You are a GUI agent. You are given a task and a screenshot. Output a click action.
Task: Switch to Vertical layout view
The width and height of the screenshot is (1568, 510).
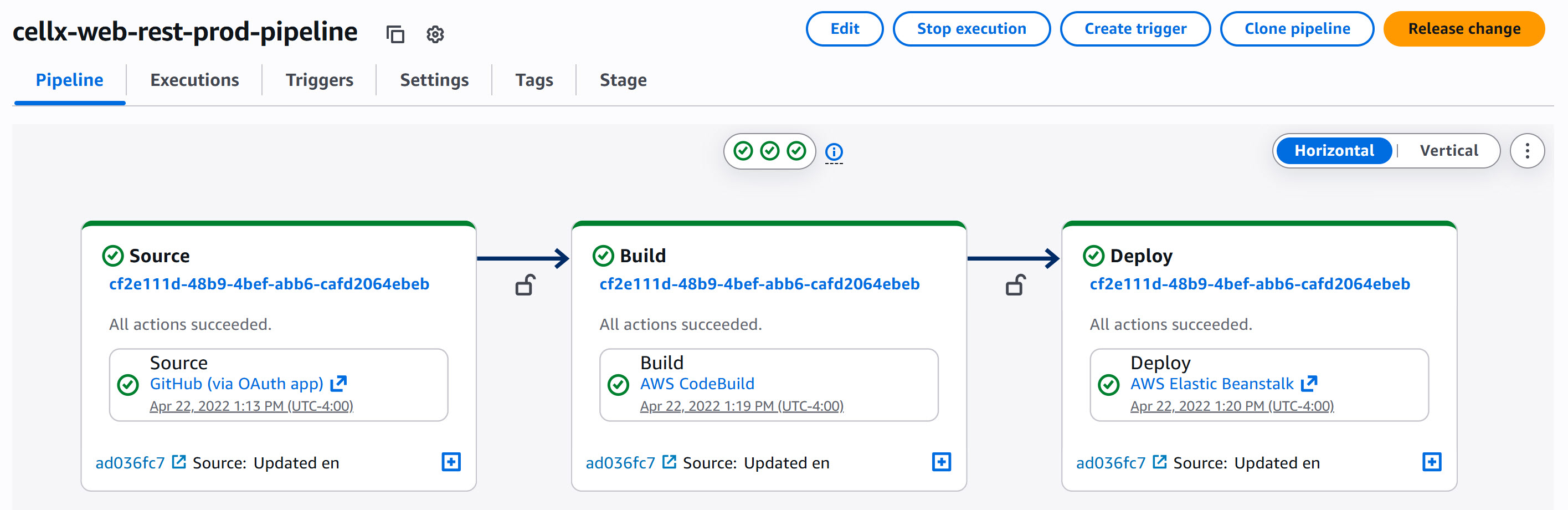tap(1448, 151)
